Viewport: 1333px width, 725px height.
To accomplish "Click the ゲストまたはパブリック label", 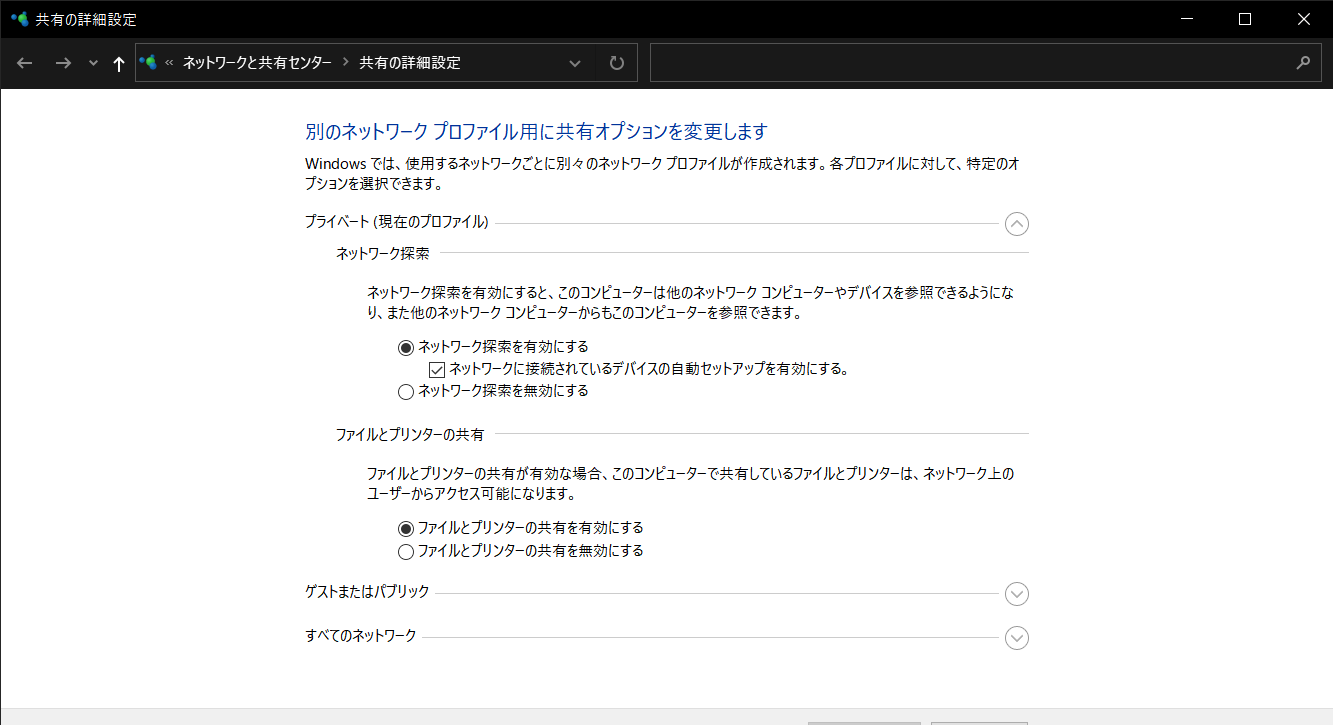I will pyautogui.click(x=367, y=592).
